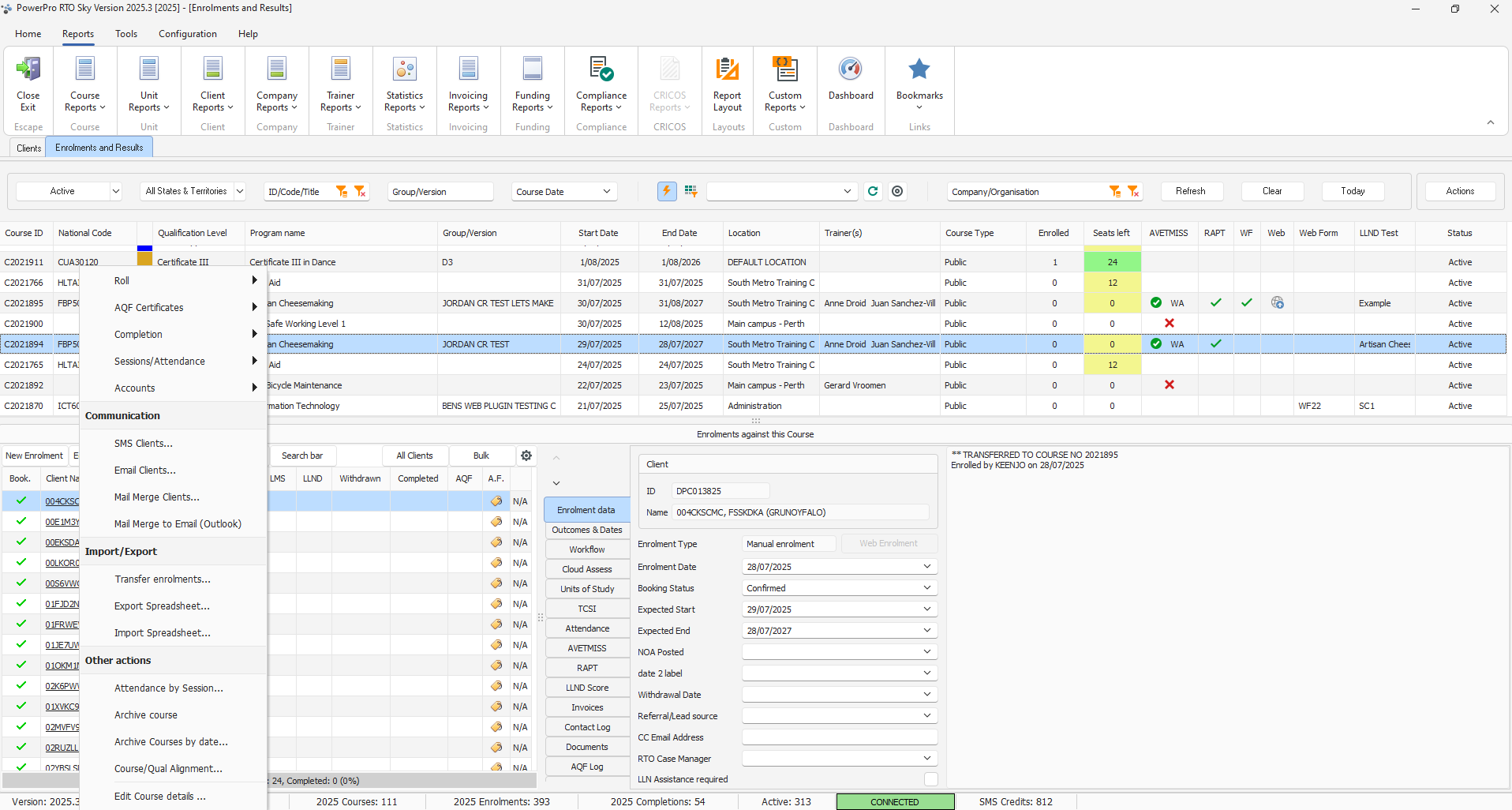This screenshot has height=810, width=1512.
Task: Tick the LLN Assistance required checkbox
Action: click(931, 779)
